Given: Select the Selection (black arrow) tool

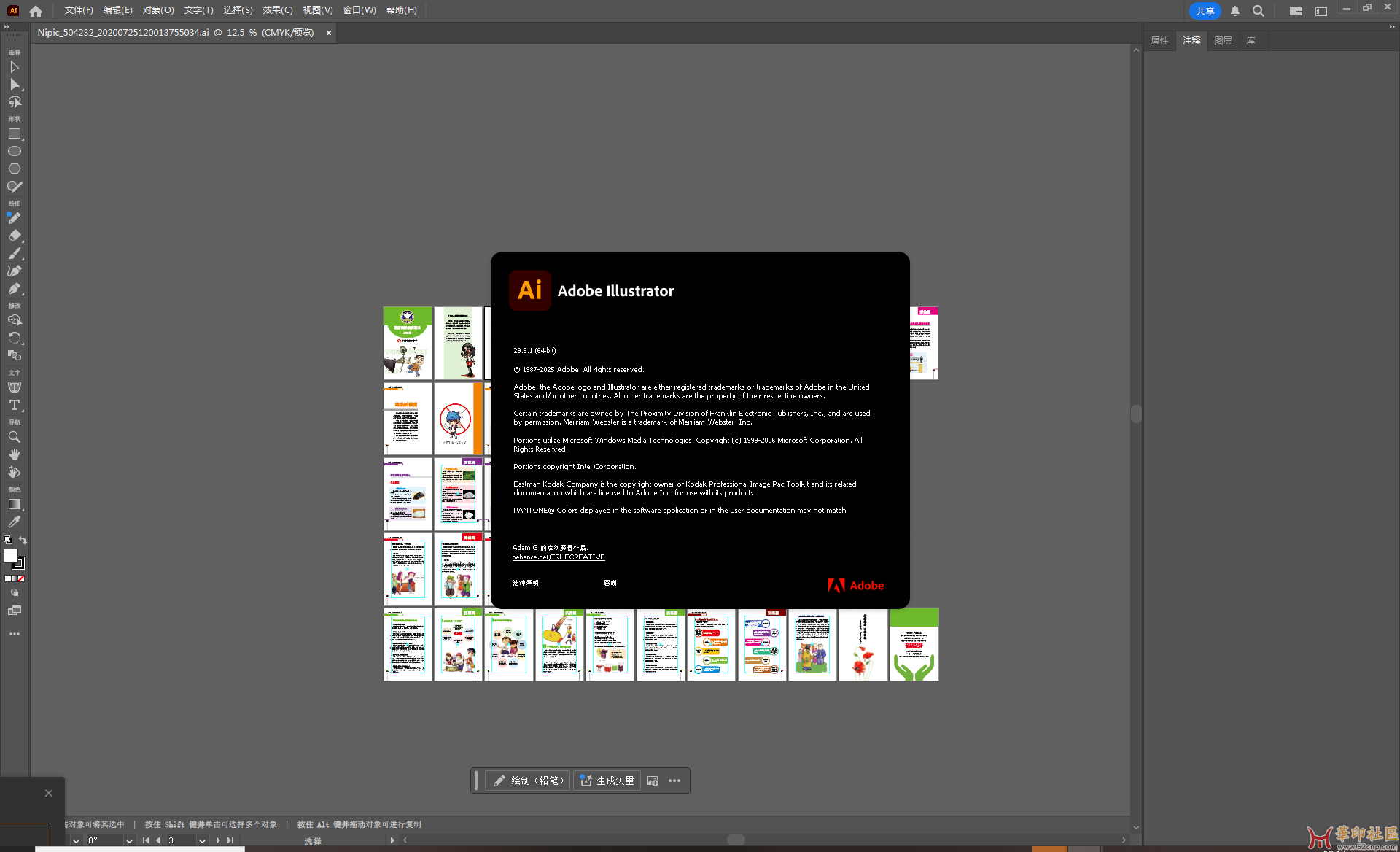Looking at the screenshot, I should click(x=15, y=67).
